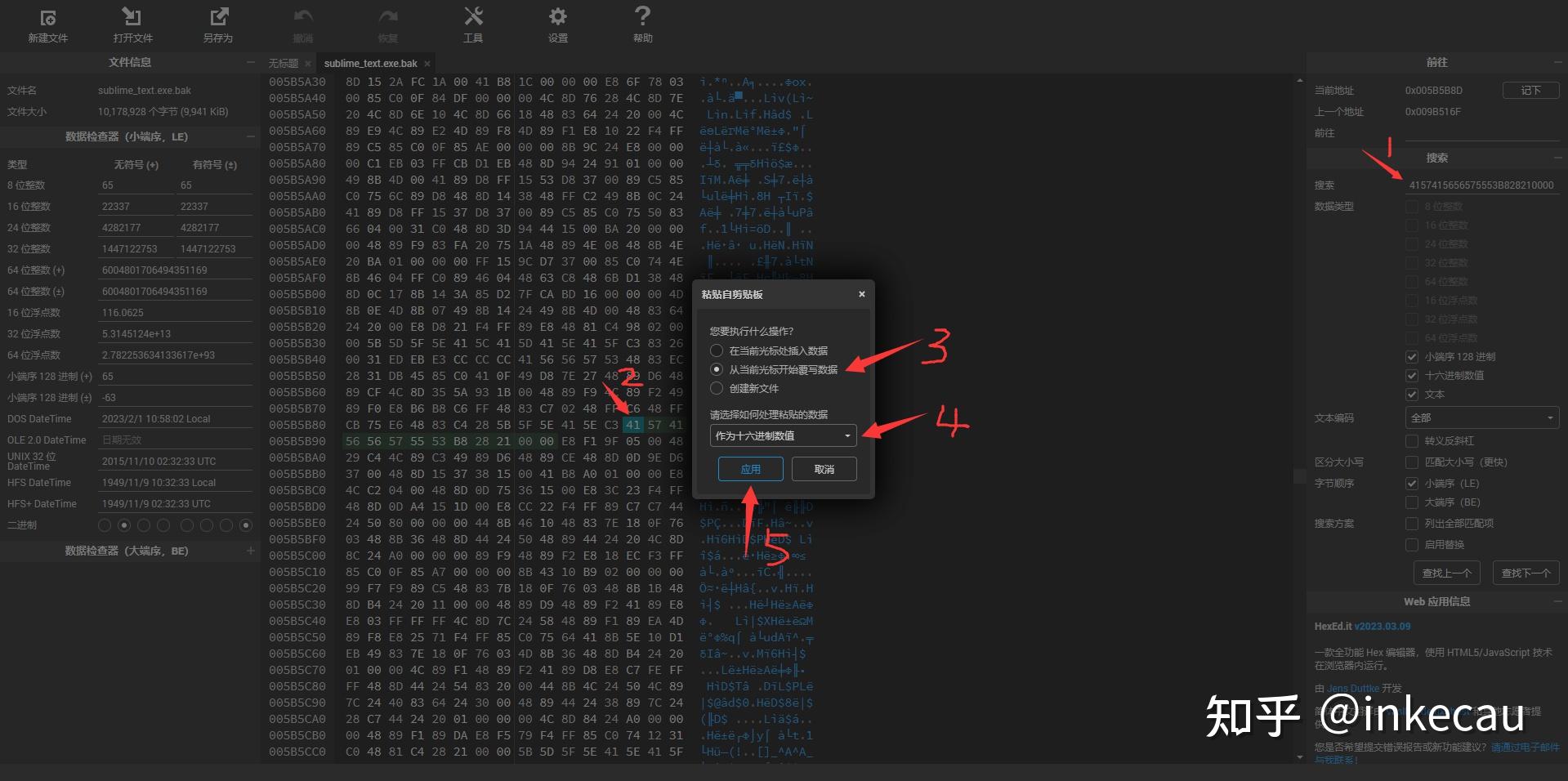
Task: Close the sublime_text.exe.bak tab
Action: 427,64
